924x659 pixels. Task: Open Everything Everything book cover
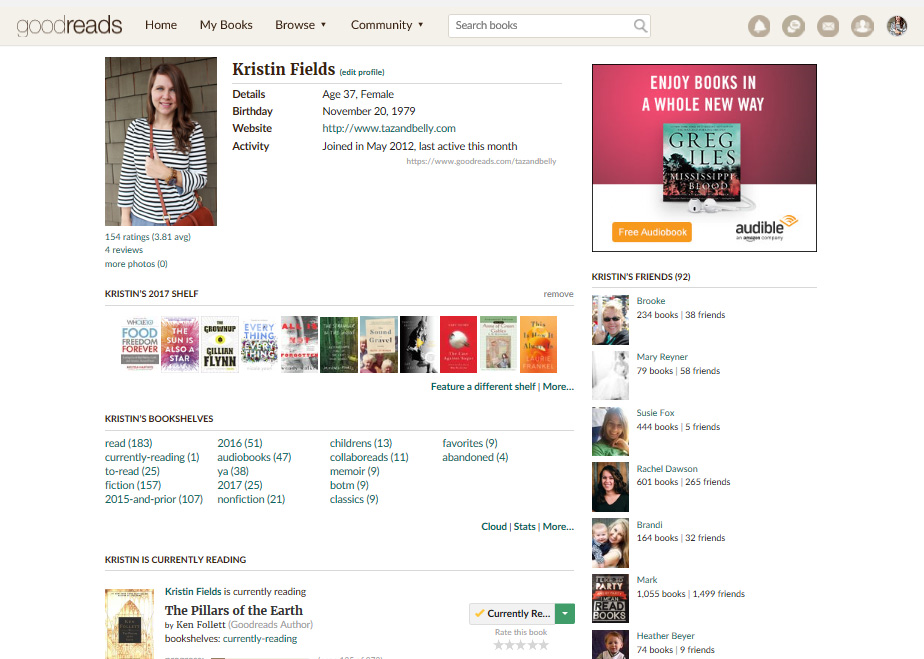coord(259,344)
